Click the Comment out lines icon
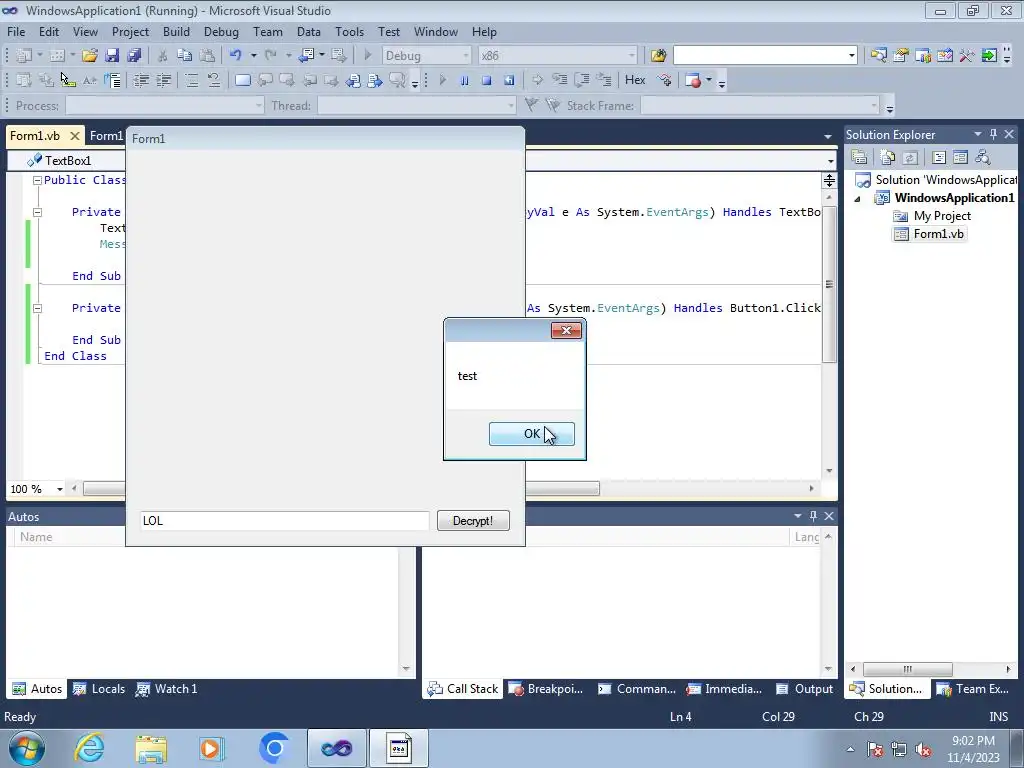 click(x=191, y=80)
